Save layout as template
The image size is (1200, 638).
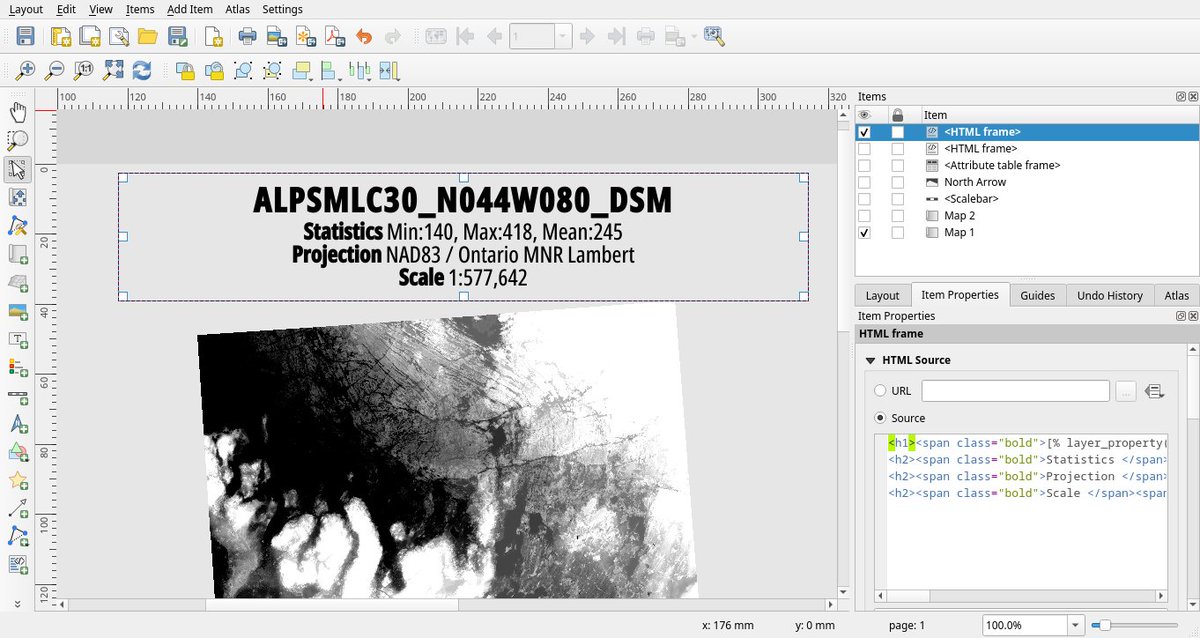[178, 37]
